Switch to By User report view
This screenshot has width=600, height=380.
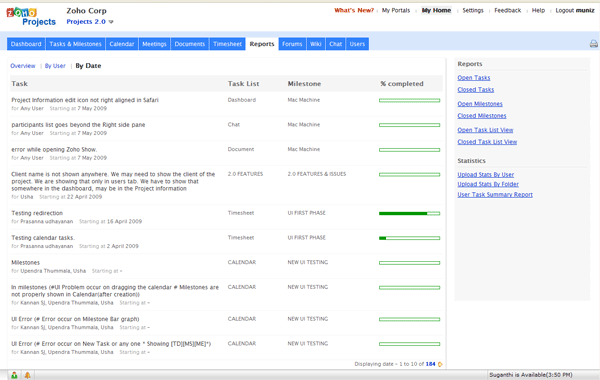(x=55, y=66)
